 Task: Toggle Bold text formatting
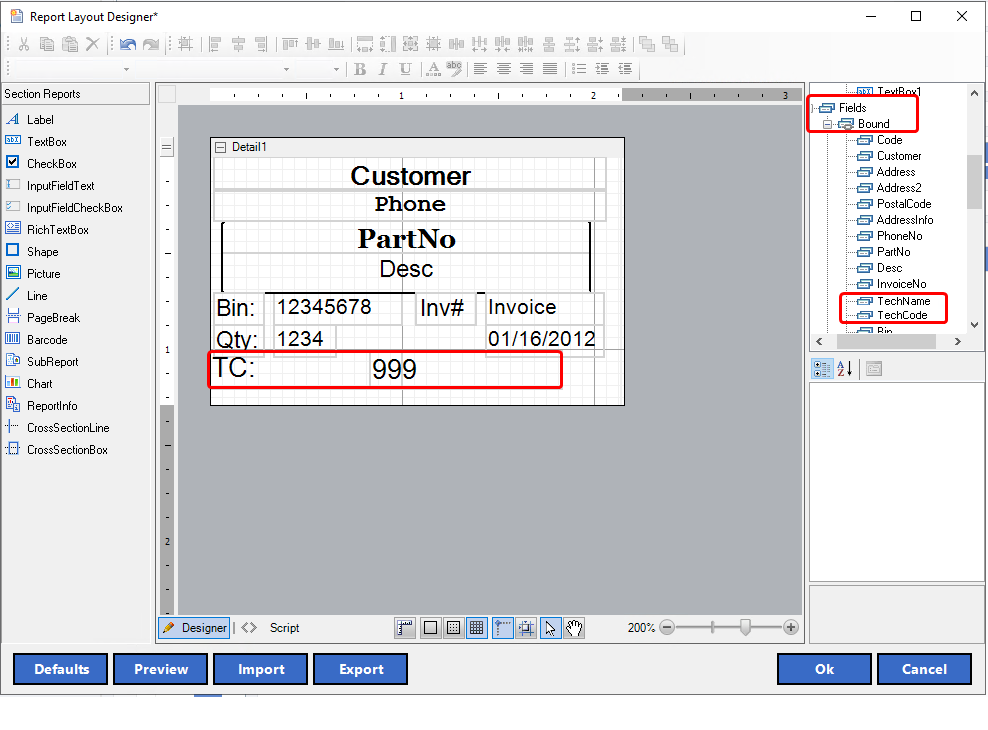coord(360,69)
